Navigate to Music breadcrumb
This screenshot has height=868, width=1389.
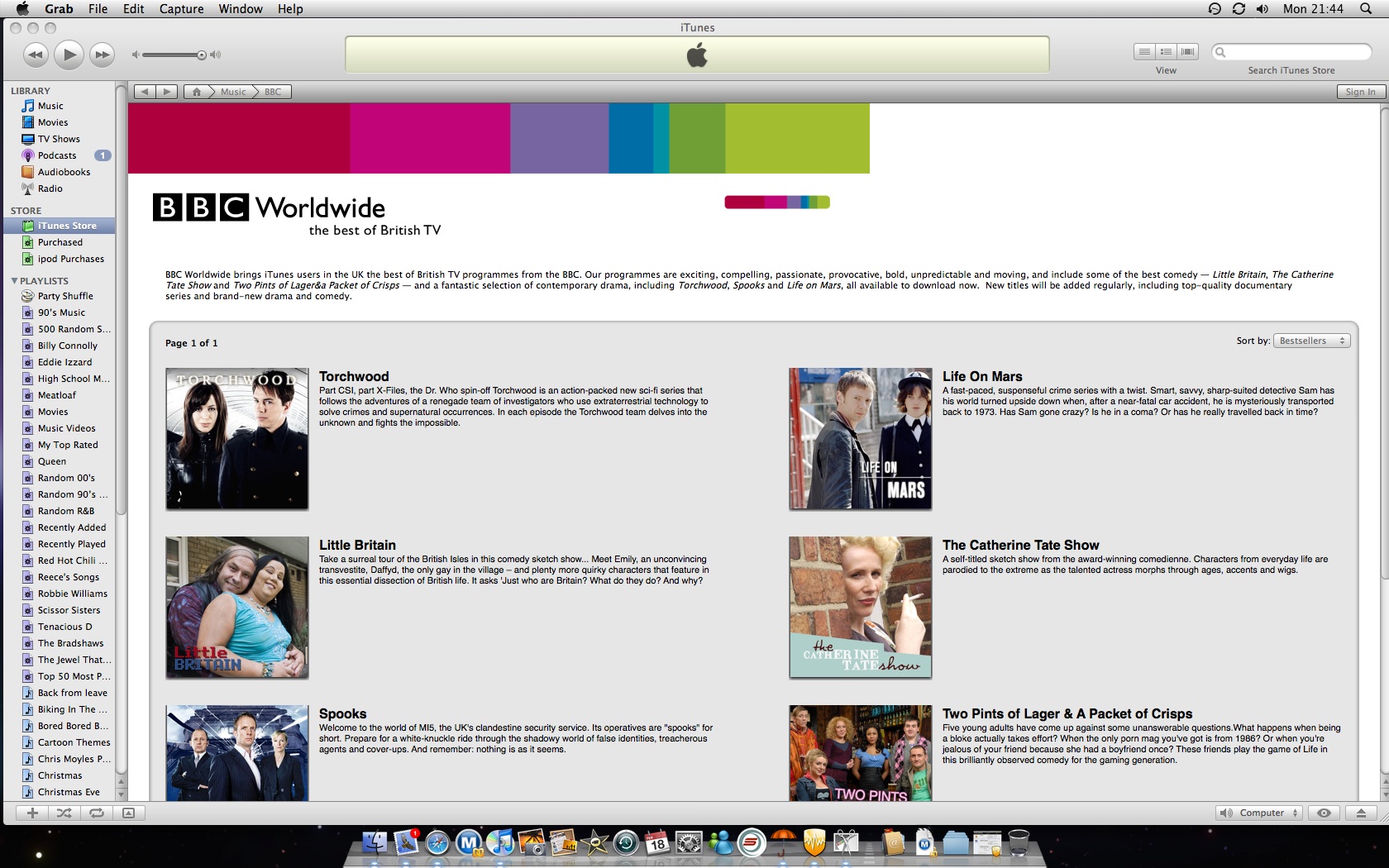click(x=233, y=92)
